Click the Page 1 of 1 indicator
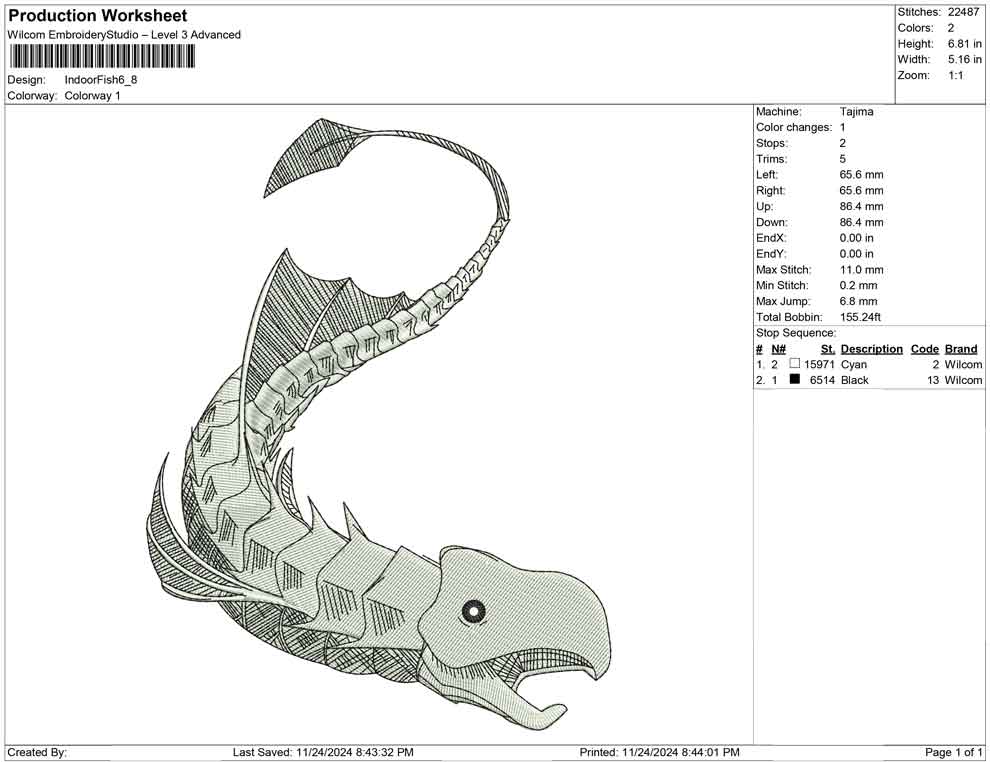The image size is (990, 762). coord(953,752)
